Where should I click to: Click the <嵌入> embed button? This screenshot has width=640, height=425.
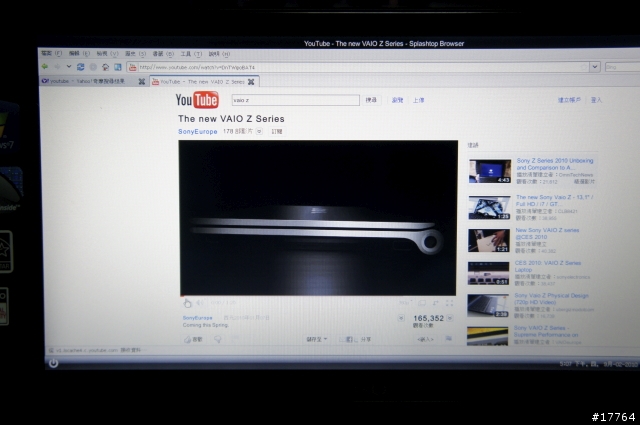coord(425,339)
